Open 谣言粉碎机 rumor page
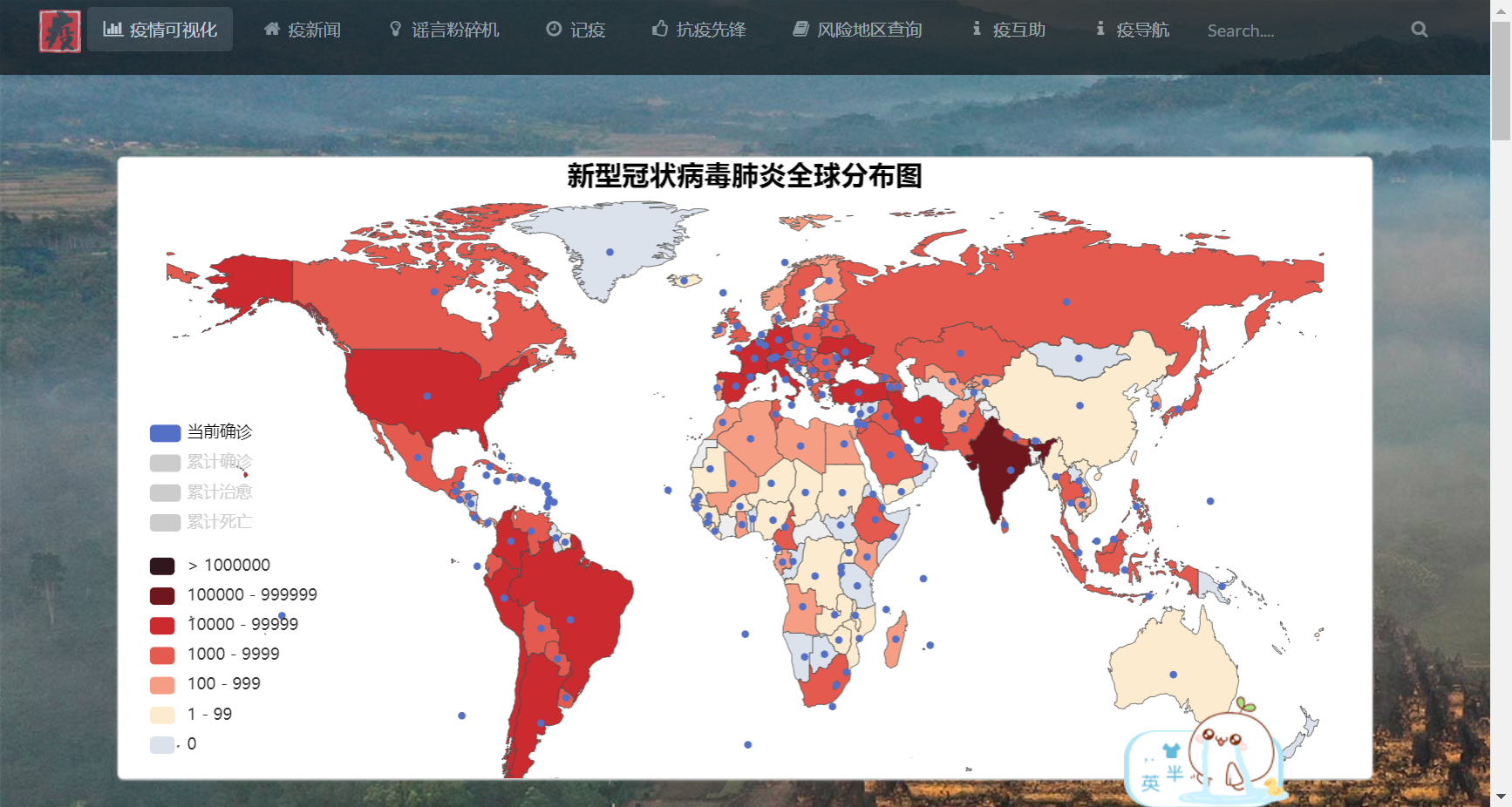Viewport: 1512px width, 807px height. pos(444,30)
